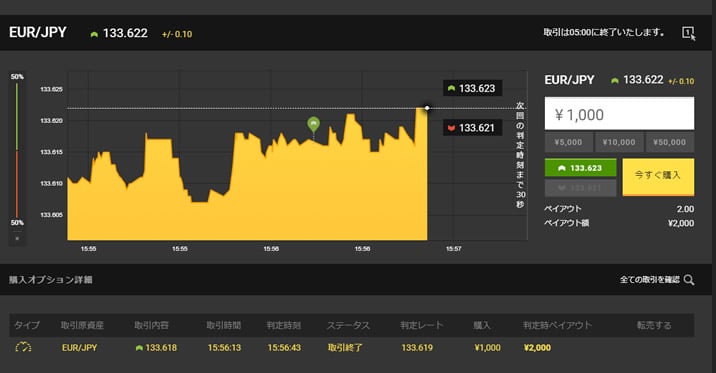This screenshot has height=373, width=716.
Task: Click the 判定時刻 column header
Action: 284,325
